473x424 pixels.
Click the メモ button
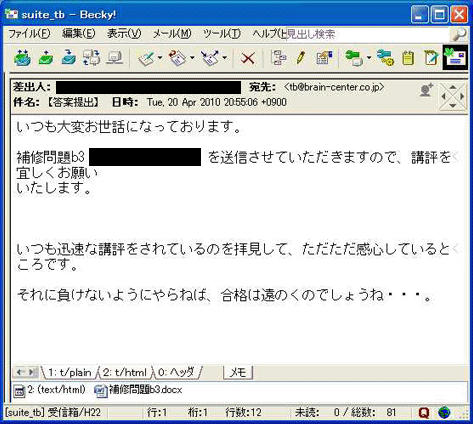tap(238, 372)
